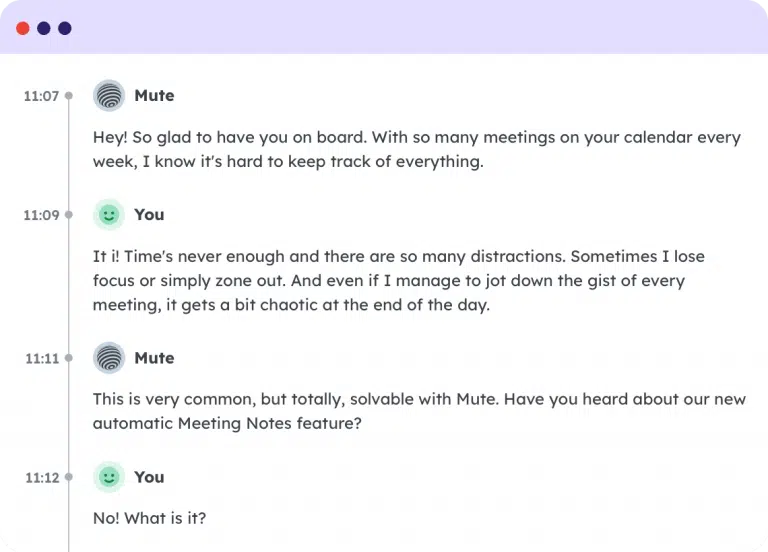Click the rightmost dark dot in title bar
The width and height of the screenshot is (768, 552).
click(65, 28)
